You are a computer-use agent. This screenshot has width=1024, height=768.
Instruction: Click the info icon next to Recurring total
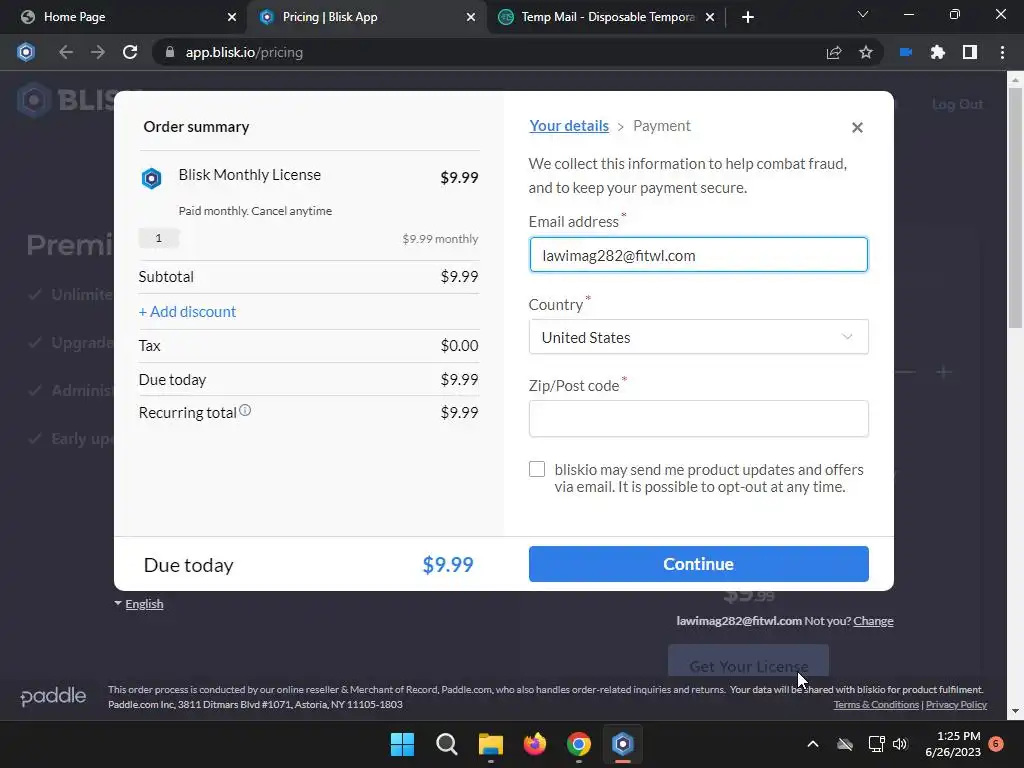[245, 411]
